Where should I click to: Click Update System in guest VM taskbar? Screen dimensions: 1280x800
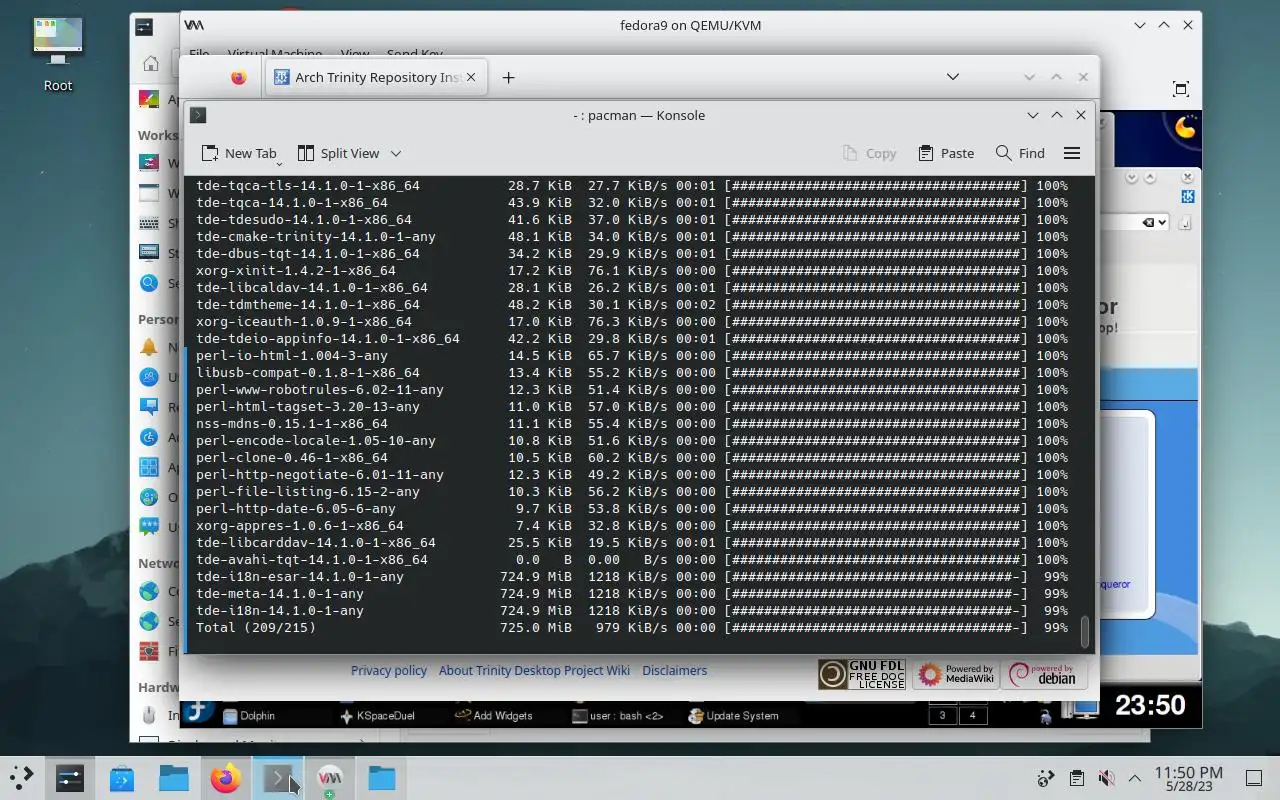tap(733, 716)
